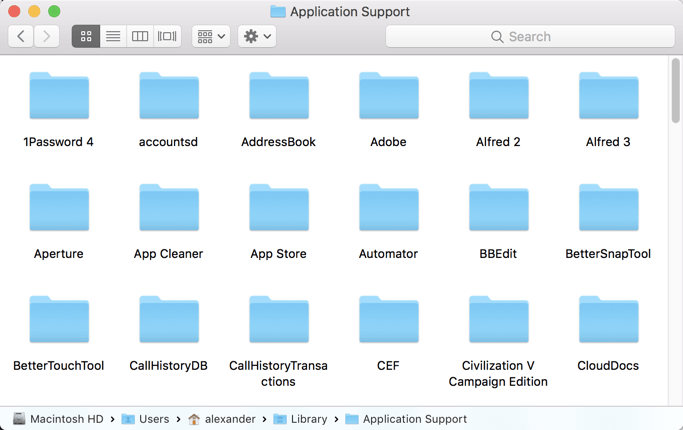Select the Aperture folder icon

tap(59, 207)
